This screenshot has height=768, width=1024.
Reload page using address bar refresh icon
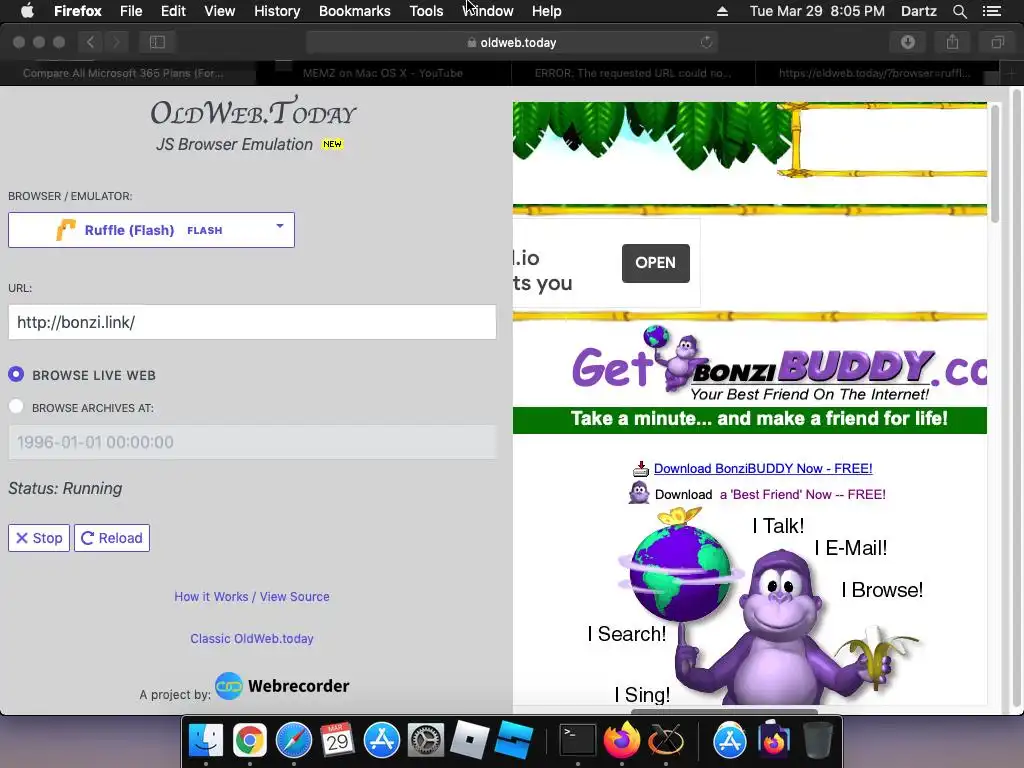706,42
